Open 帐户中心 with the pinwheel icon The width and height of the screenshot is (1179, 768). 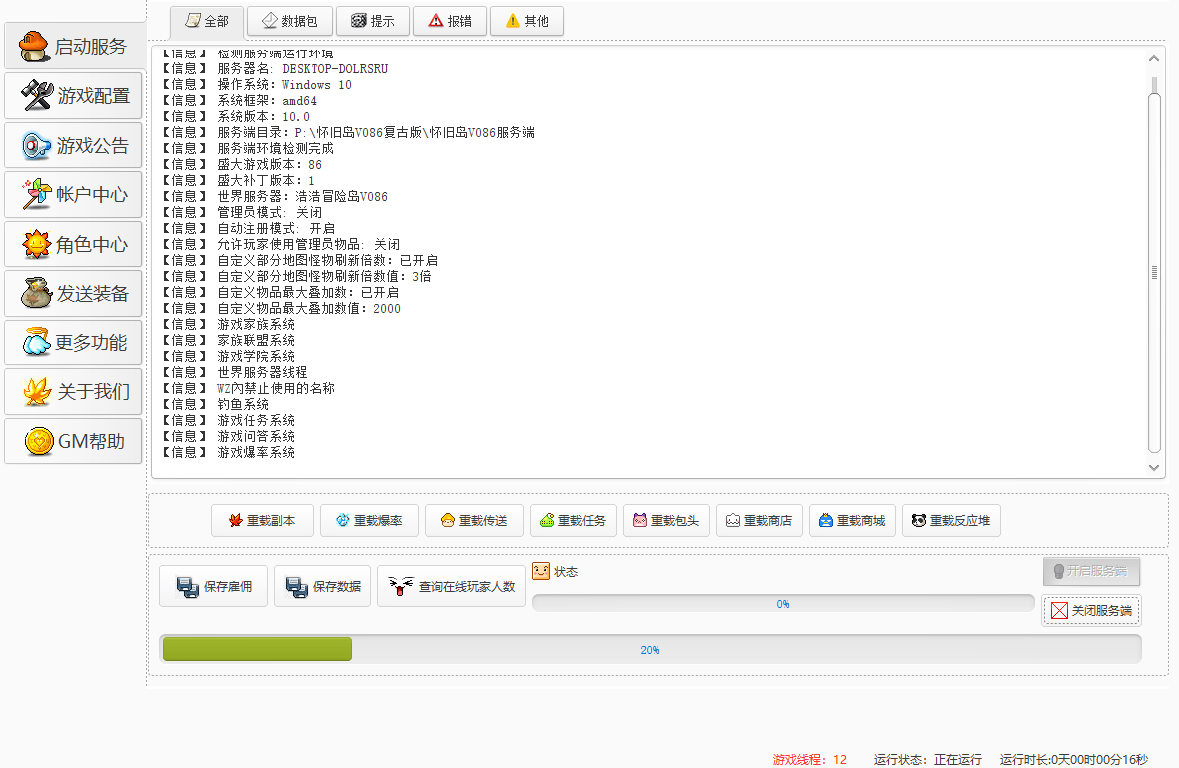(37, 195)
